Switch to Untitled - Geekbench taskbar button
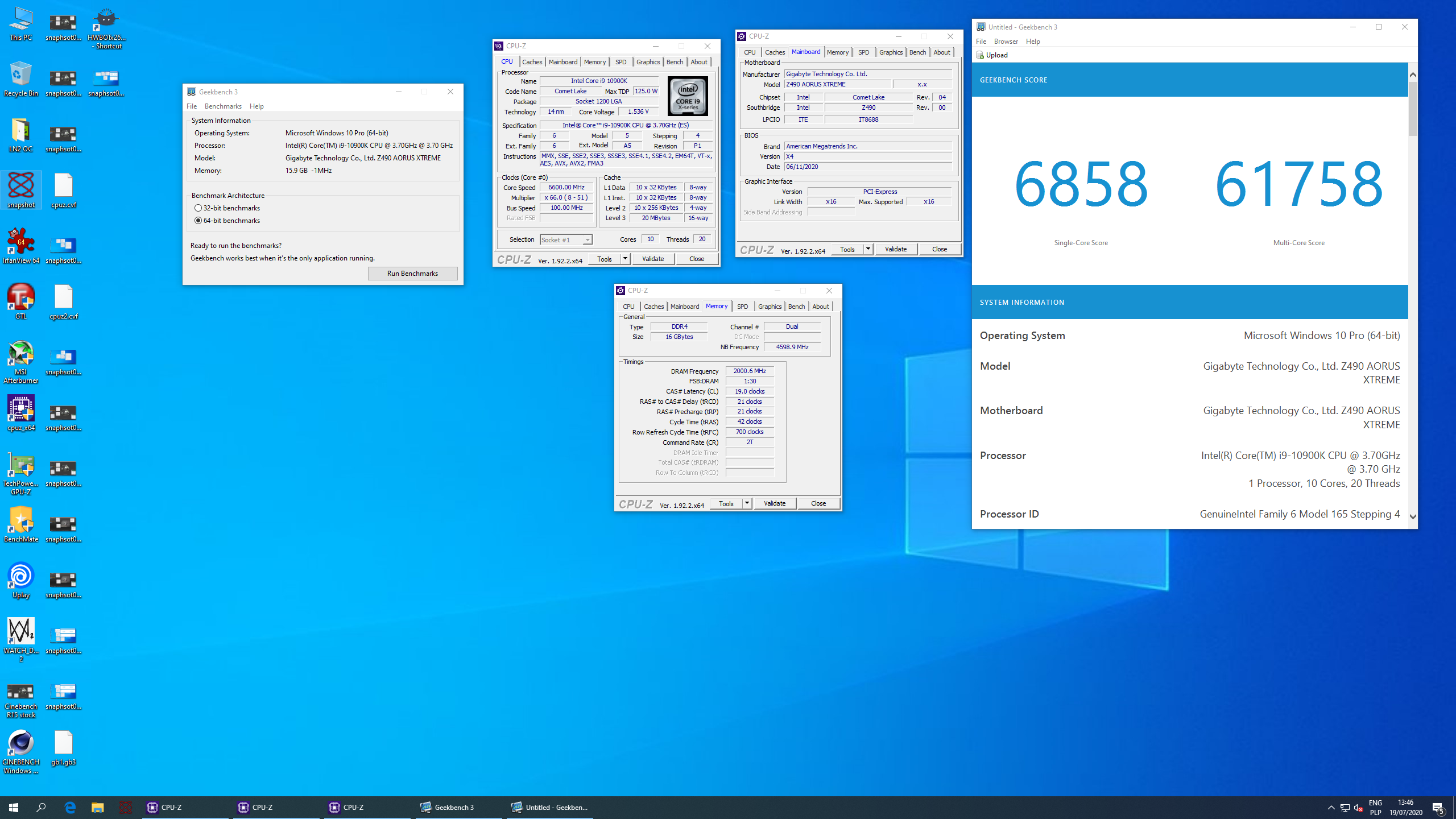Image resolution: width=1456 pixels, height=819 pixels. [549, 807]
